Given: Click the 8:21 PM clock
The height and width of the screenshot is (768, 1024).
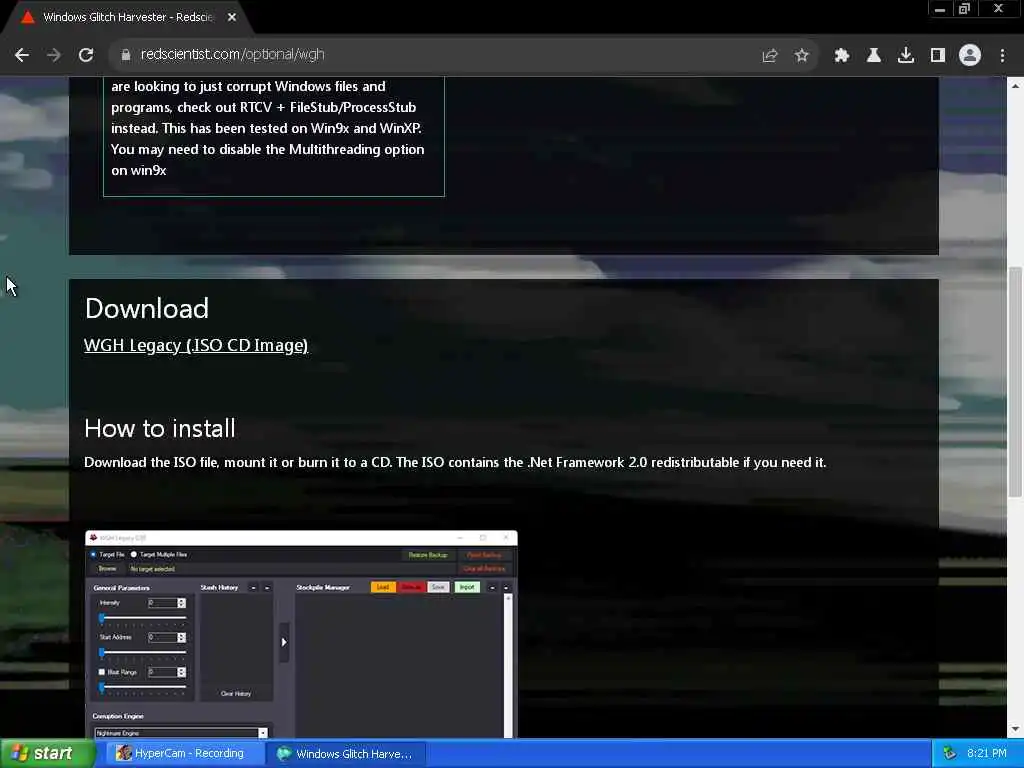Looking at the screenshot, I should click(987, 754).
